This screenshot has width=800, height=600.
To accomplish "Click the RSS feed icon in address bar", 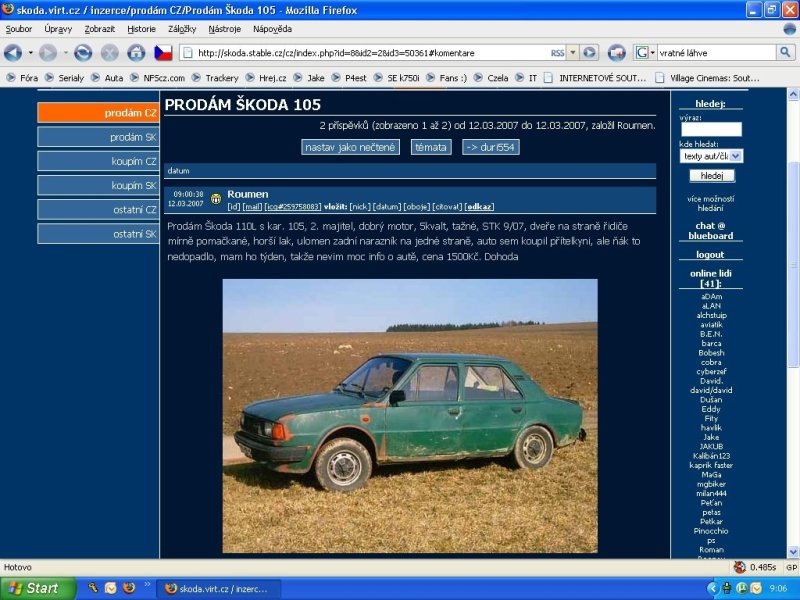I will (557, 53).
